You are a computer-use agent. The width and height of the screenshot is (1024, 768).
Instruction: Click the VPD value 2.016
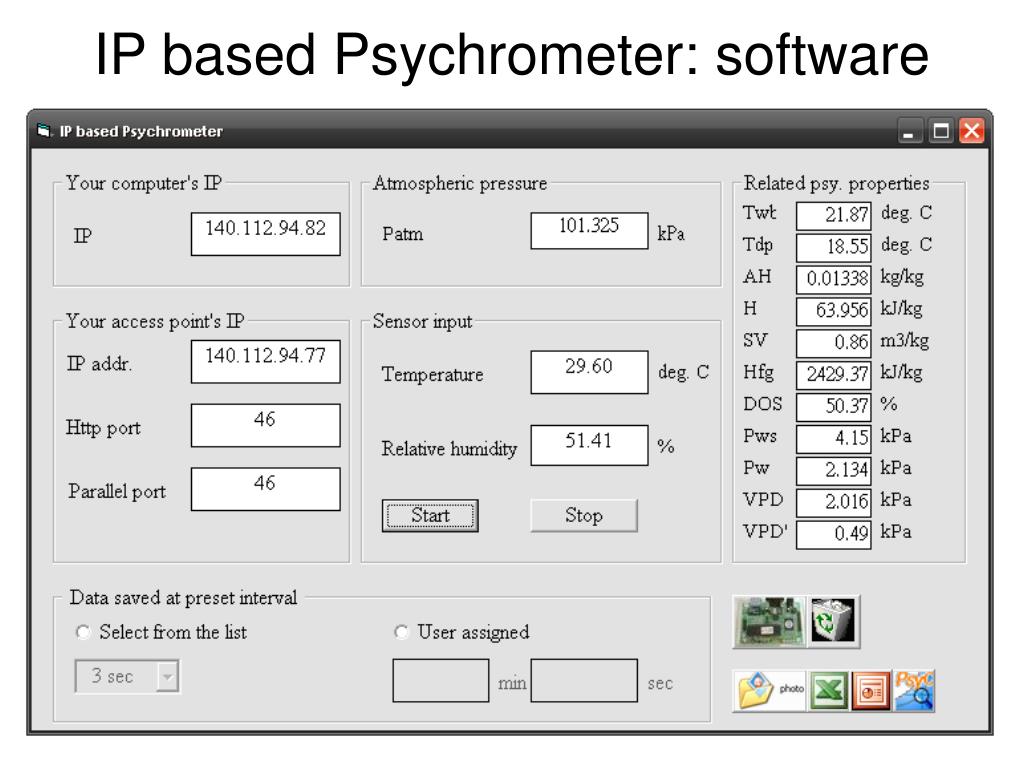tap(834, 502)
